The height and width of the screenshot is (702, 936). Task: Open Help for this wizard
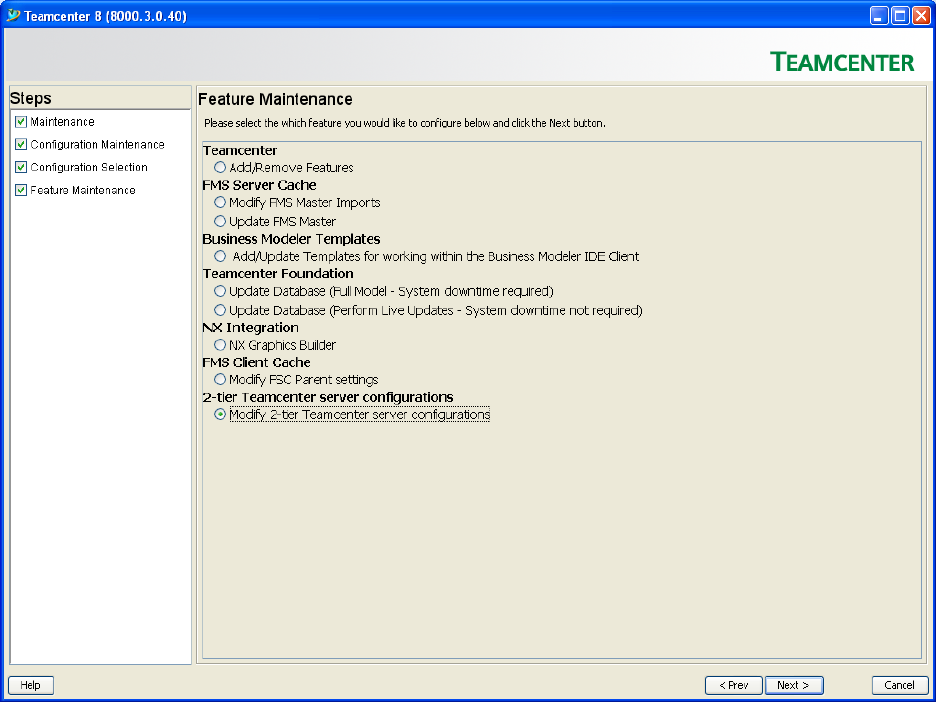(x=31, y=685)
